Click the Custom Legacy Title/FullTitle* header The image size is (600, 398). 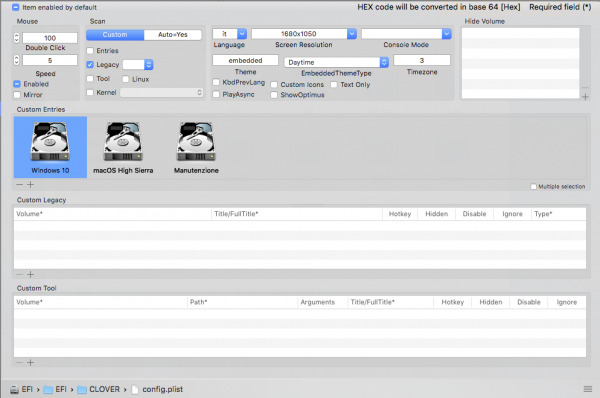(297, 214)
